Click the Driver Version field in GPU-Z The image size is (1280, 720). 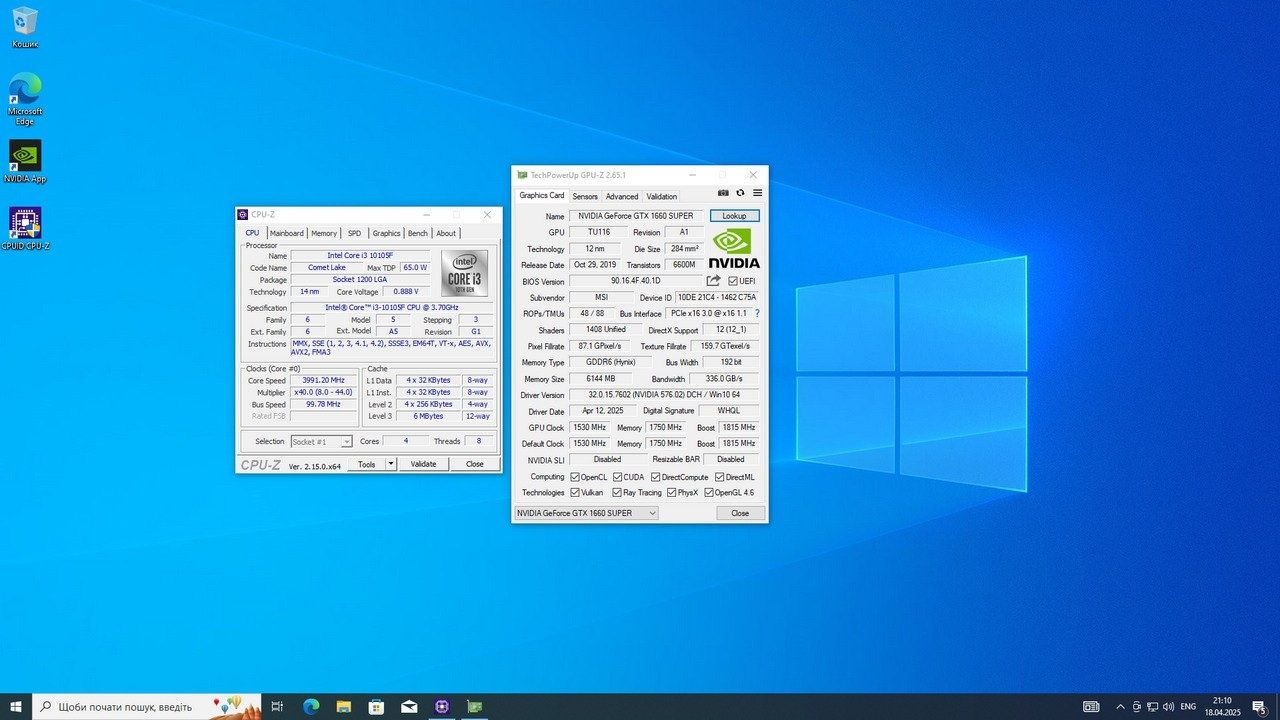664,395
